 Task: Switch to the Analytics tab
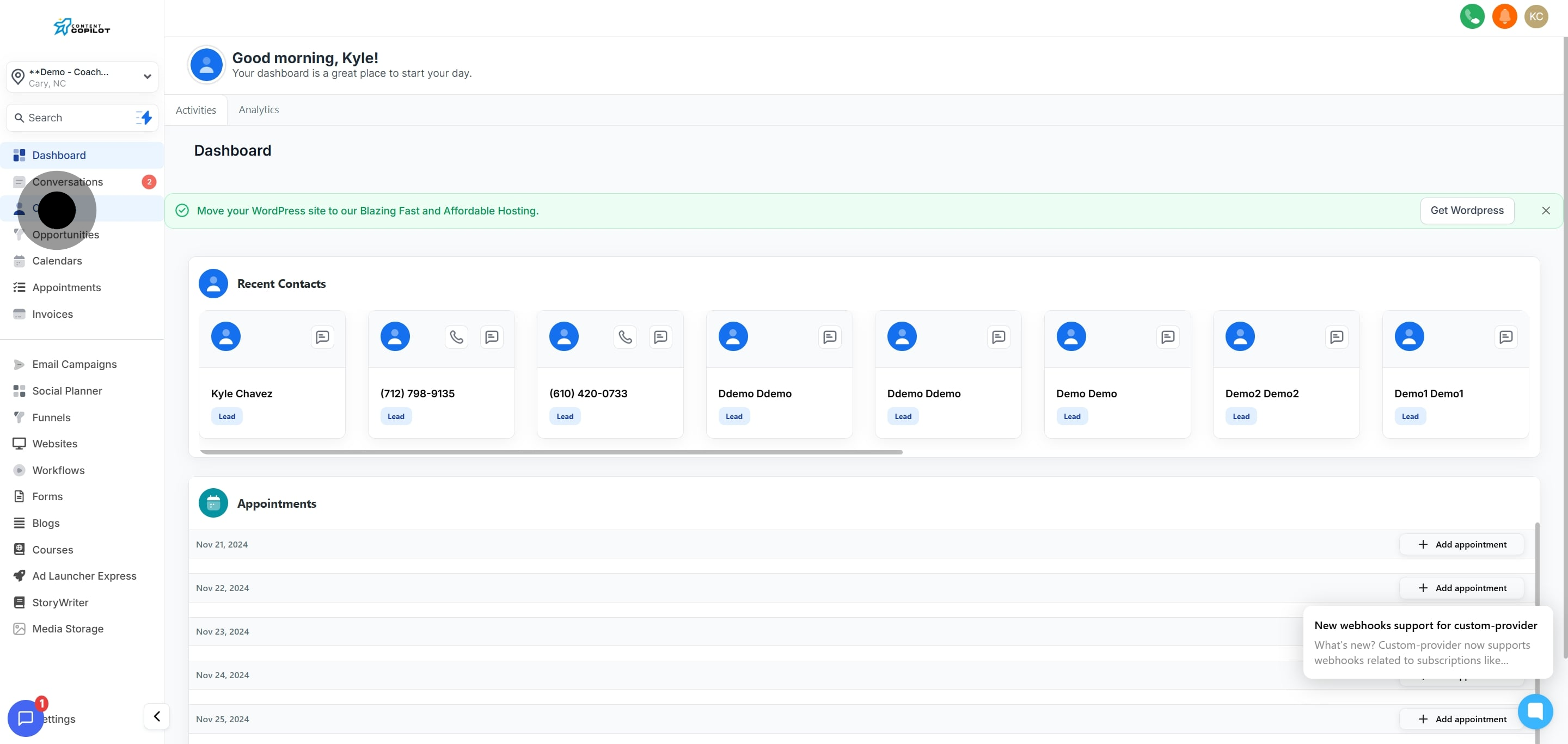[x=259, y=109]
